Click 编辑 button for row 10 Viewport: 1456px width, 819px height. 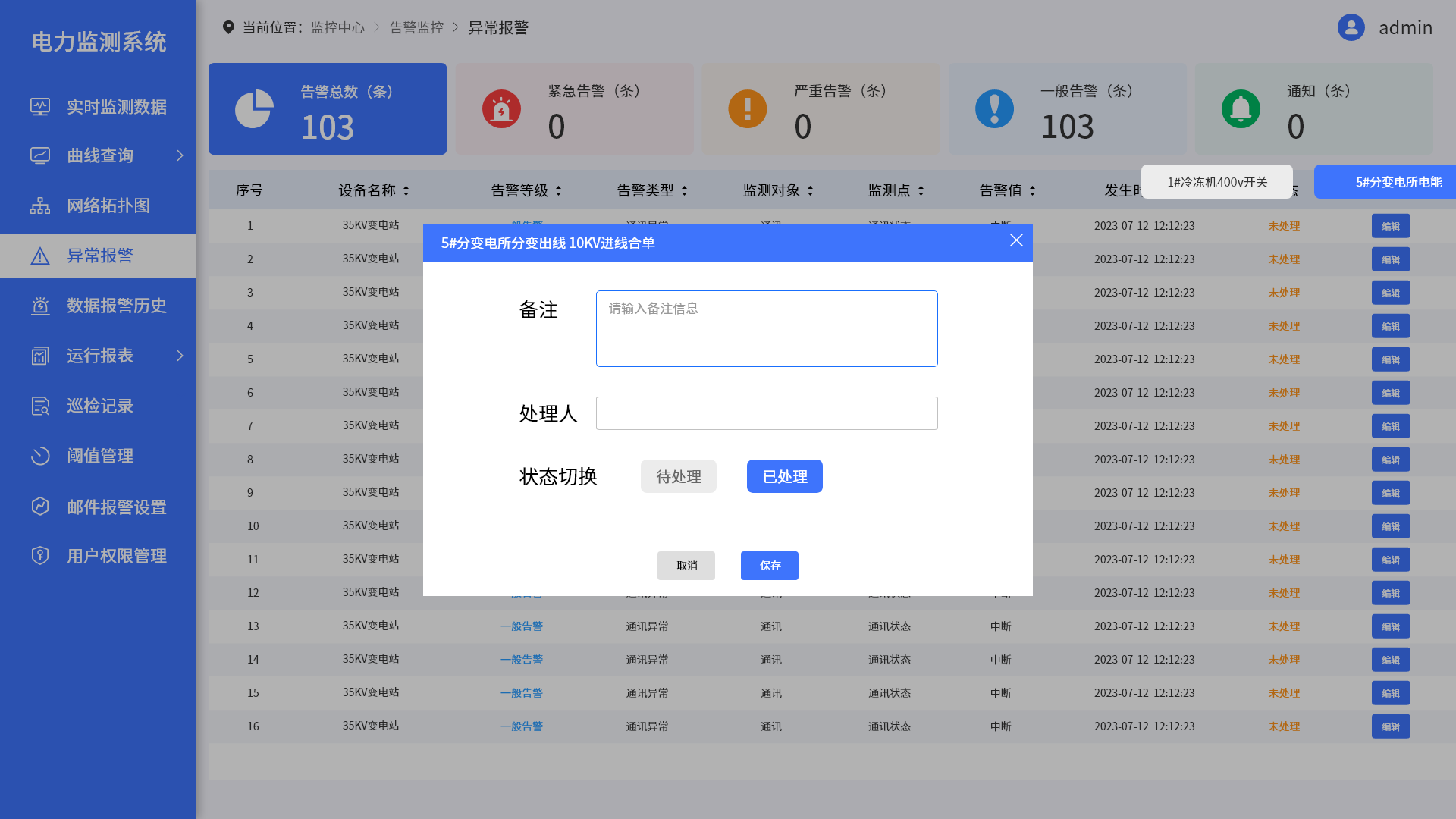(1391, 526)
